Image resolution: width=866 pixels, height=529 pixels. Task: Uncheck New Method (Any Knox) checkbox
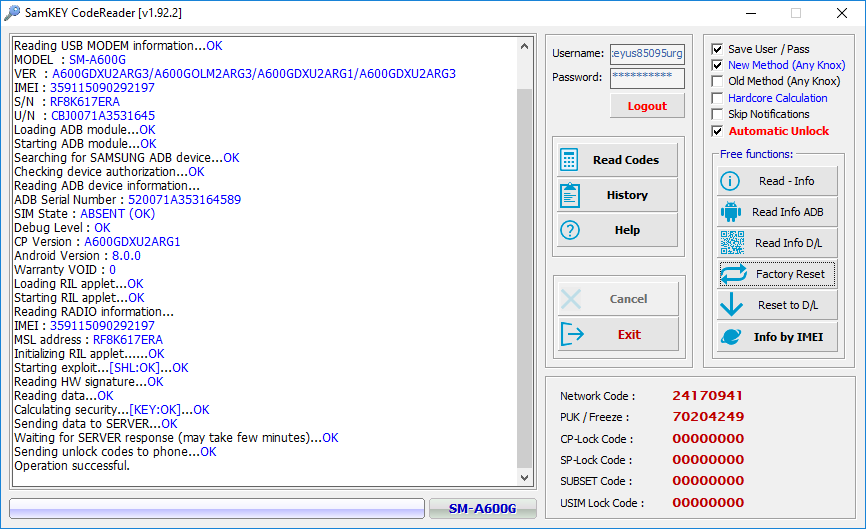click(x=717, y=65)
